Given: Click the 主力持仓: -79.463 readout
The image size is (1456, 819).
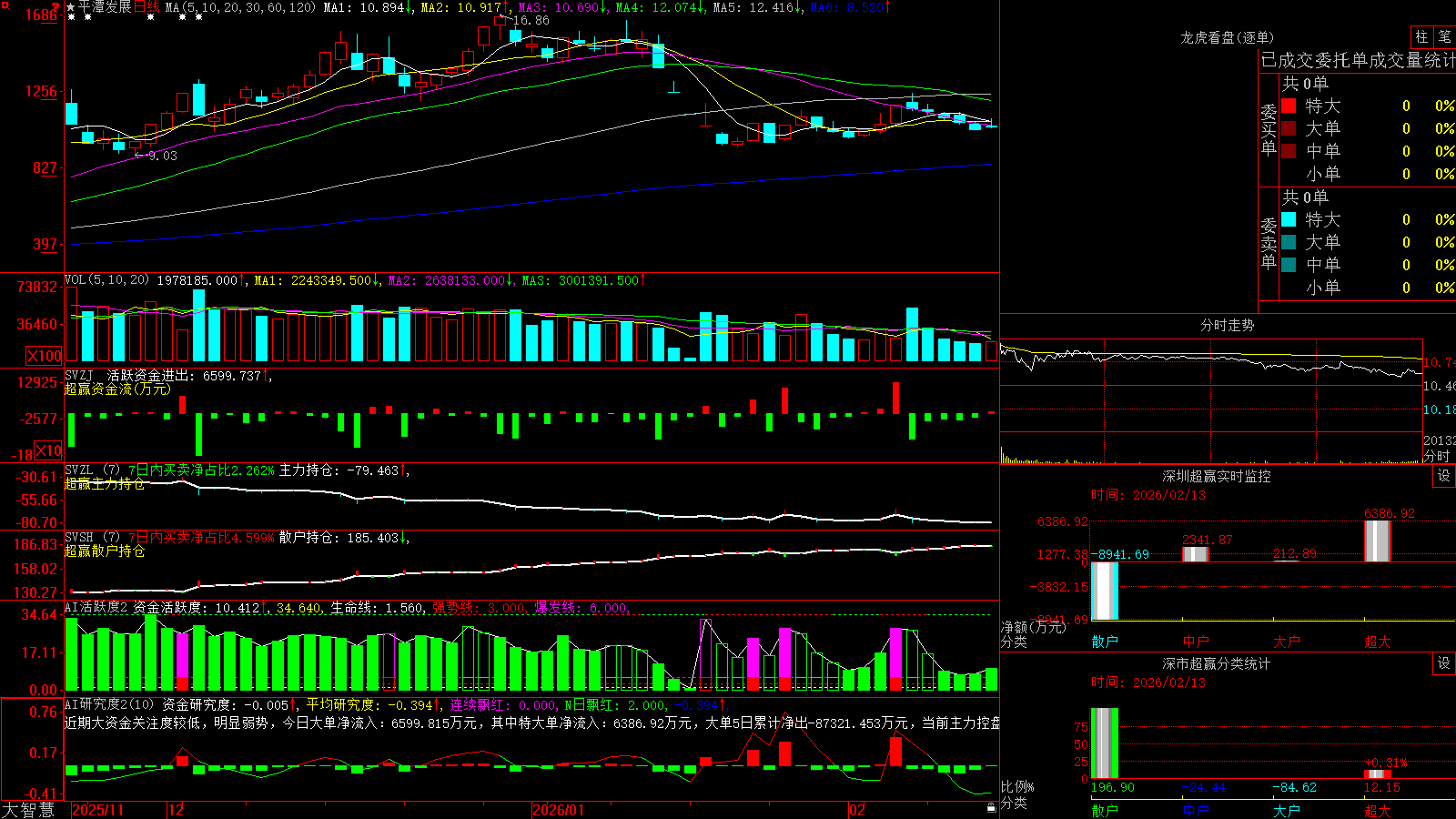Looking at the screenshot, I should 339,470.
